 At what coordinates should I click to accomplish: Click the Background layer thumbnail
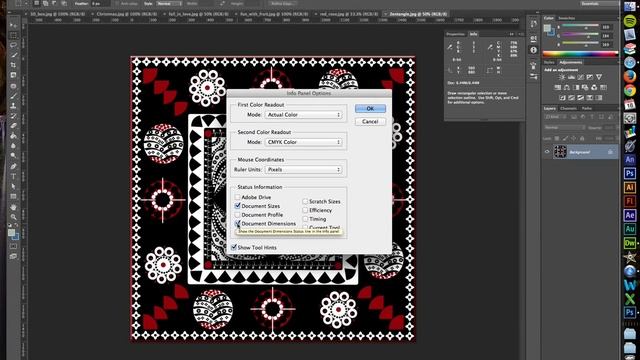[560, 152]
